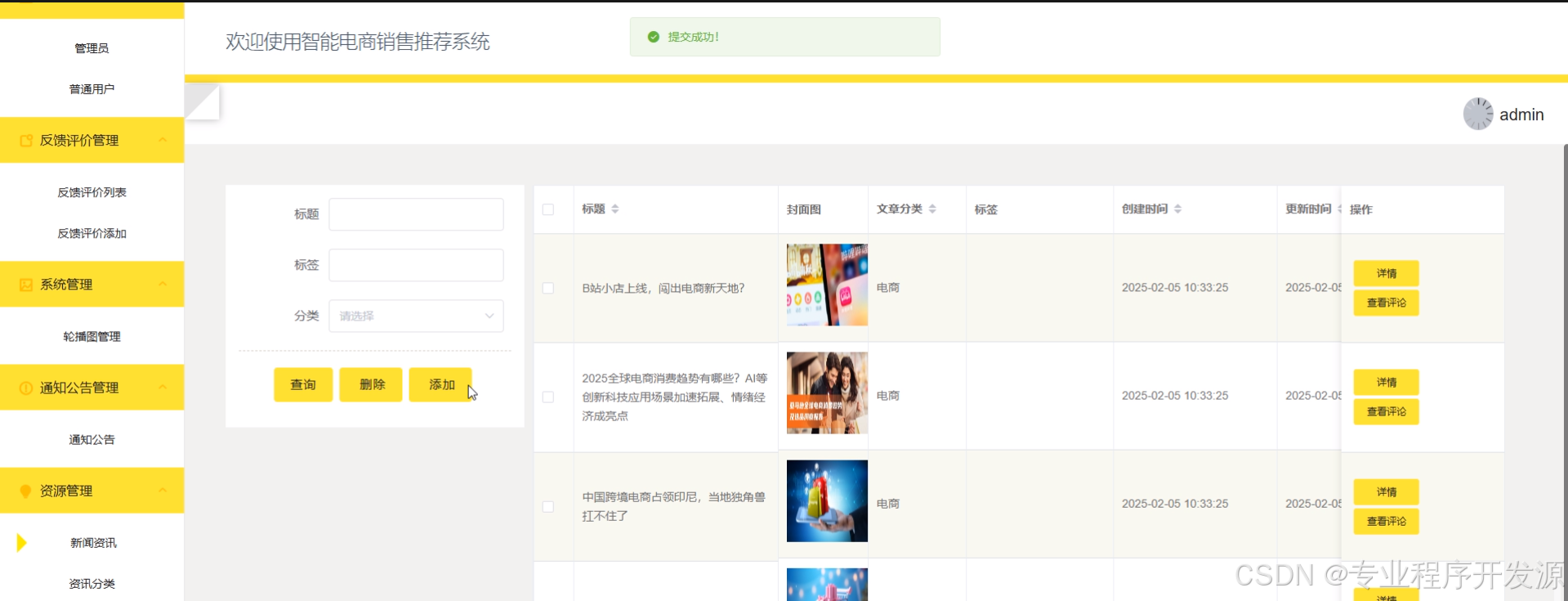Open 资讯分类 menu item
Viewport: 1568px width, 601px height.
coord(92,583)
